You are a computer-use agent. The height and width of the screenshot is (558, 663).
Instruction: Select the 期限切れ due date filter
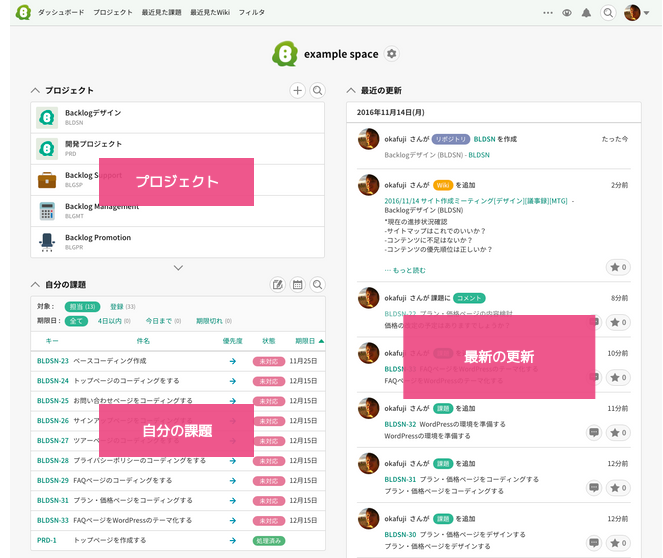(x=214, y=321)
